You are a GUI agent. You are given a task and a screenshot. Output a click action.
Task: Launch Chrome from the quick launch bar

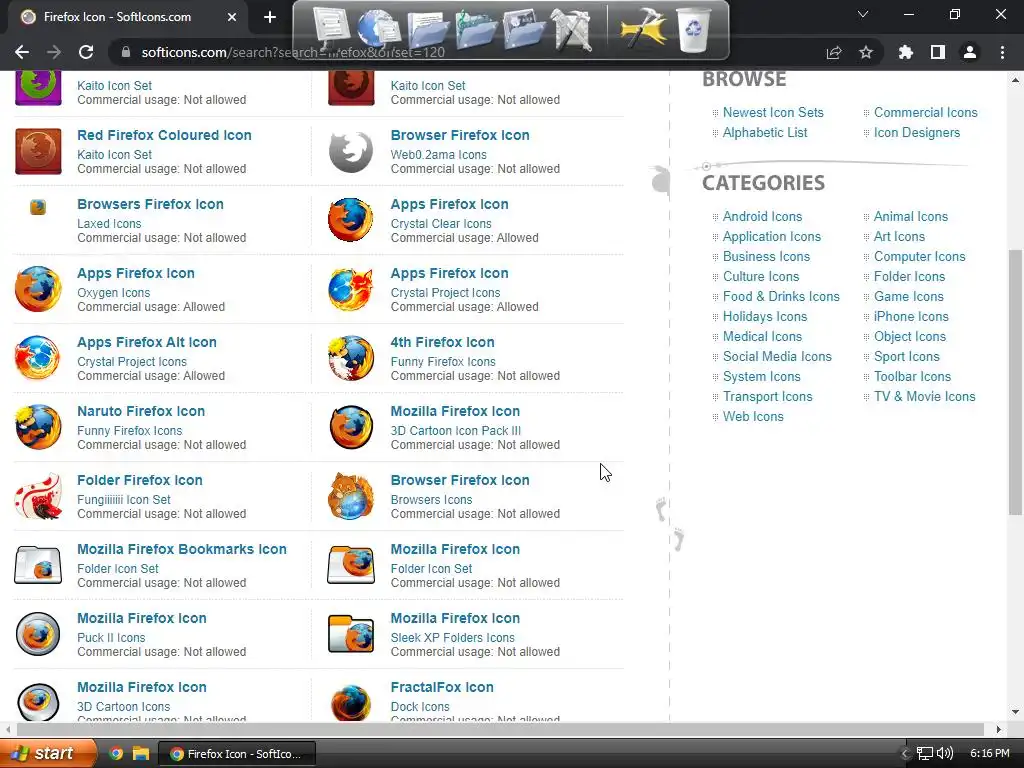pyautogui.click(x=116, y=754)
